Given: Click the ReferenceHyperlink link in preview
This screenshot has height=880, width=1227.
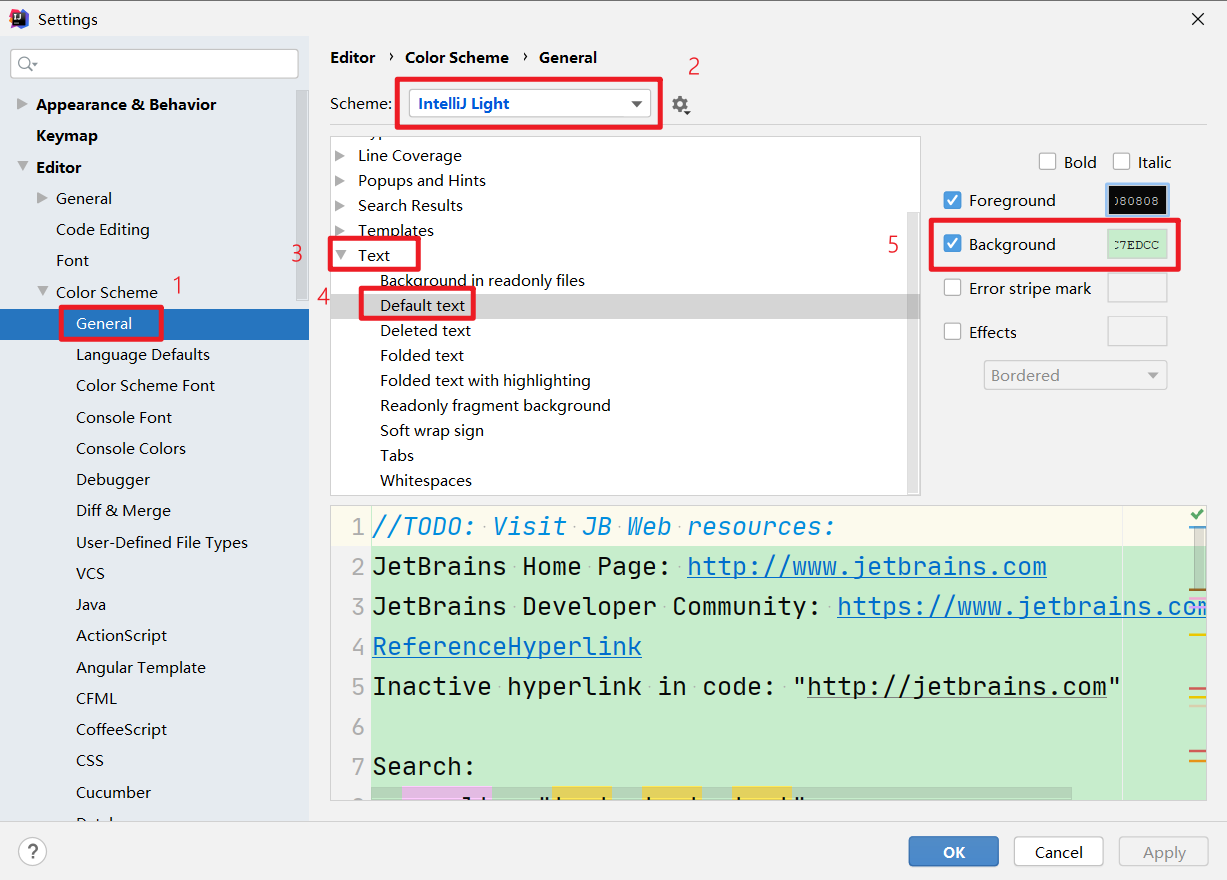Looking at the screenshot, I should (x=507, y=647).
